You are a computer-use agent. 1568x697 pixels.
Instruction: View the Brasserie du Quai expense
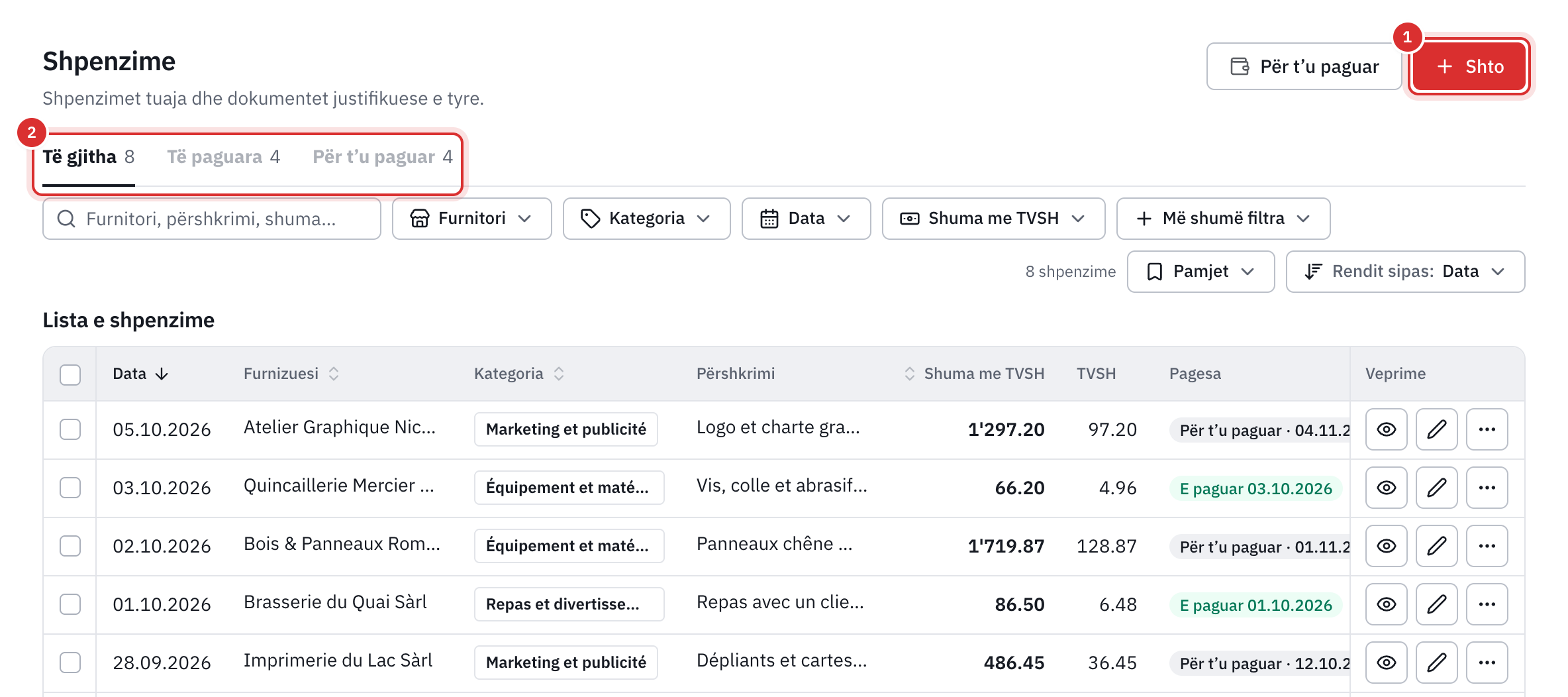[x=1386, y=604]
